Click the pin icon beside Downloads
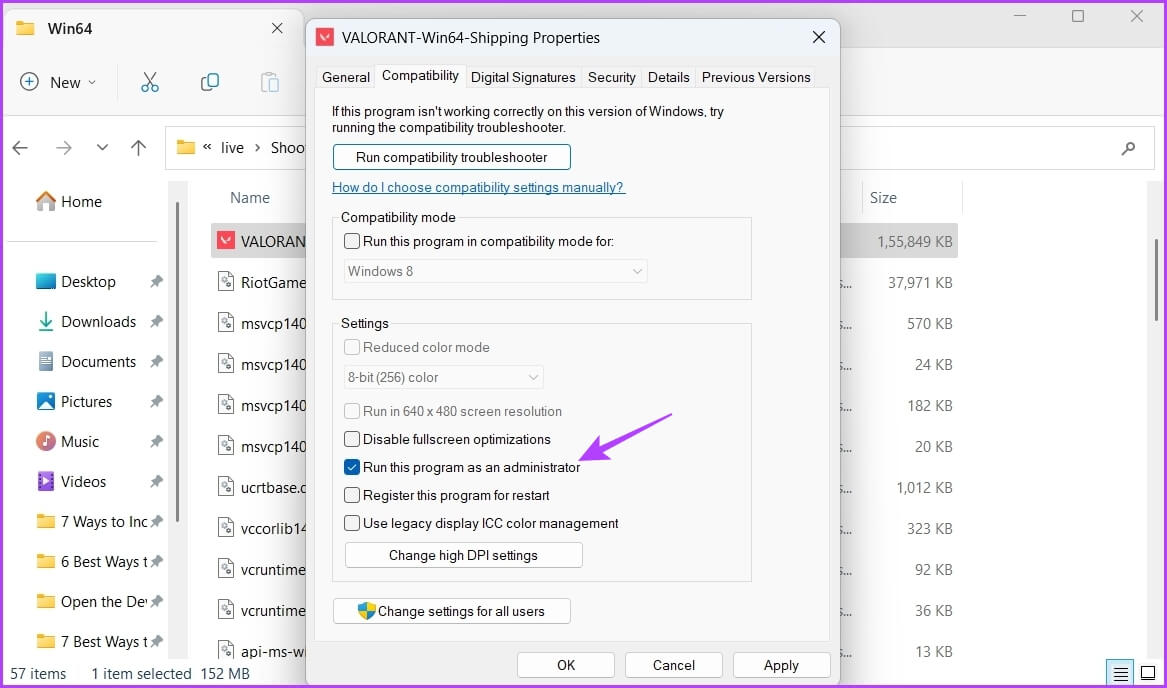The image size is (1167, 688). click(156, 322)
